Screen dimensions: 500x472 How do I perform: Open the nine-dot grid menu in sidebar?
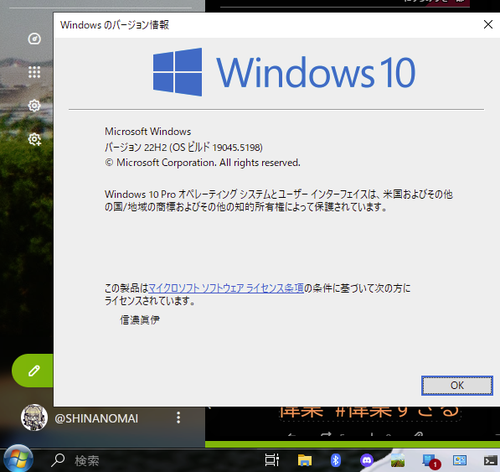(x=34, y=72)
